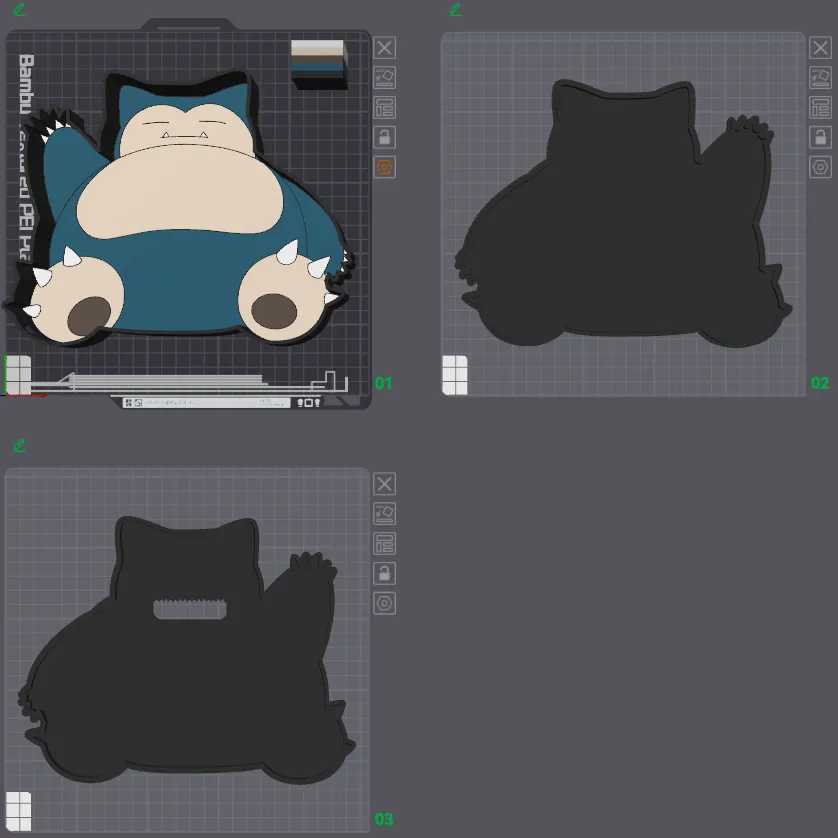Open the label icon on plate 01
838x838 pixels.
click(384, 107)
